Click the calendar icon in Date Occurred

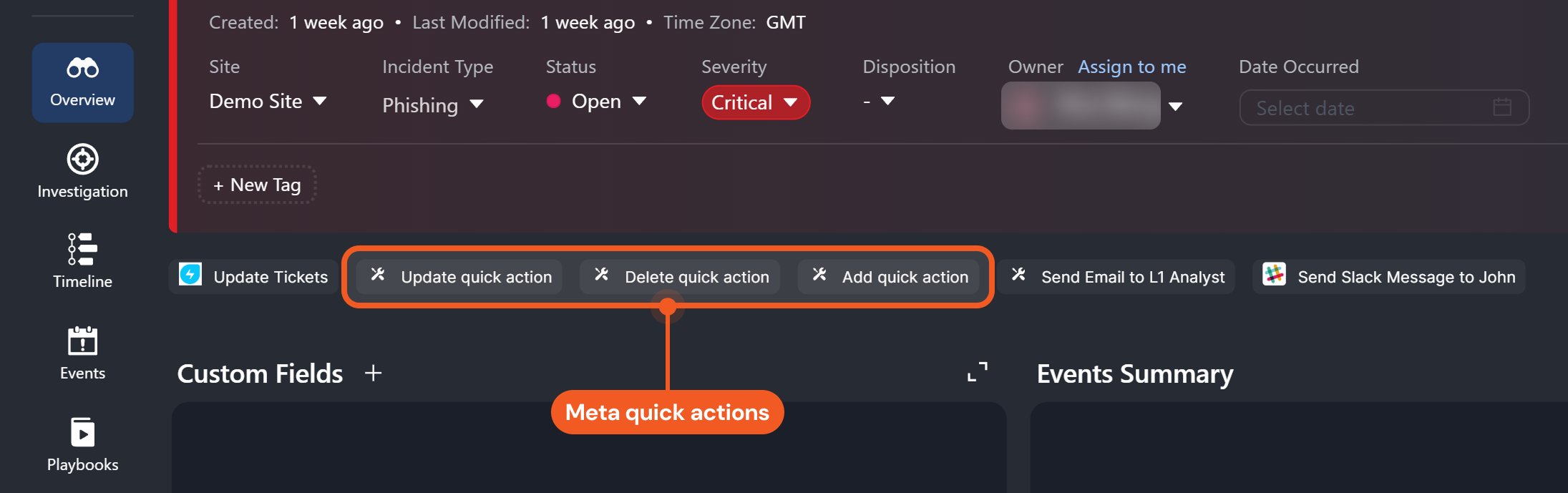pyautogui.click(x=1502, y=107)
